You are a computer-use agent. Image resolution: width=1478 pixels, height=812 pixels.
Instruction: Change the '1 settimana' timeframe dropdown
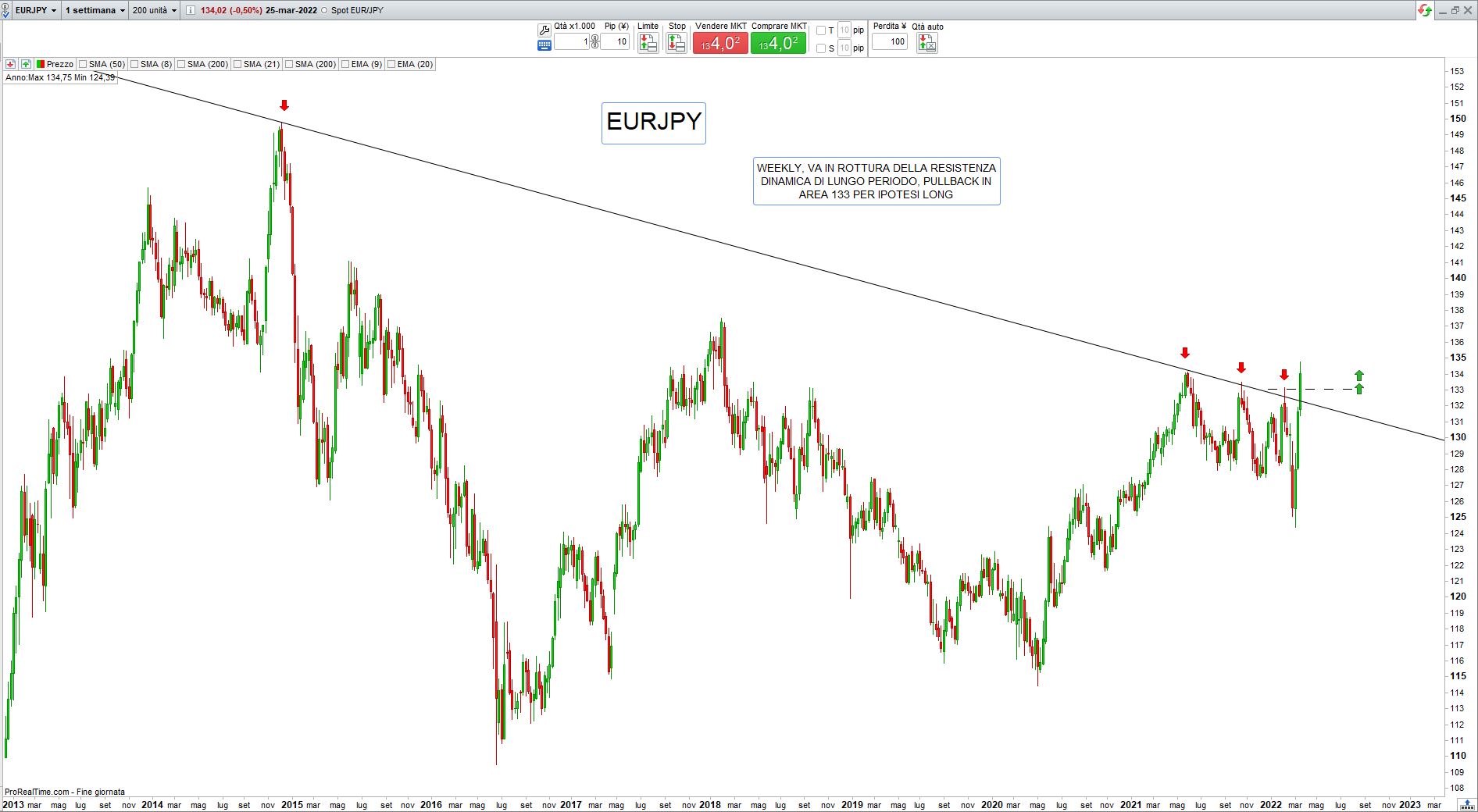click(x=95, y=10)
